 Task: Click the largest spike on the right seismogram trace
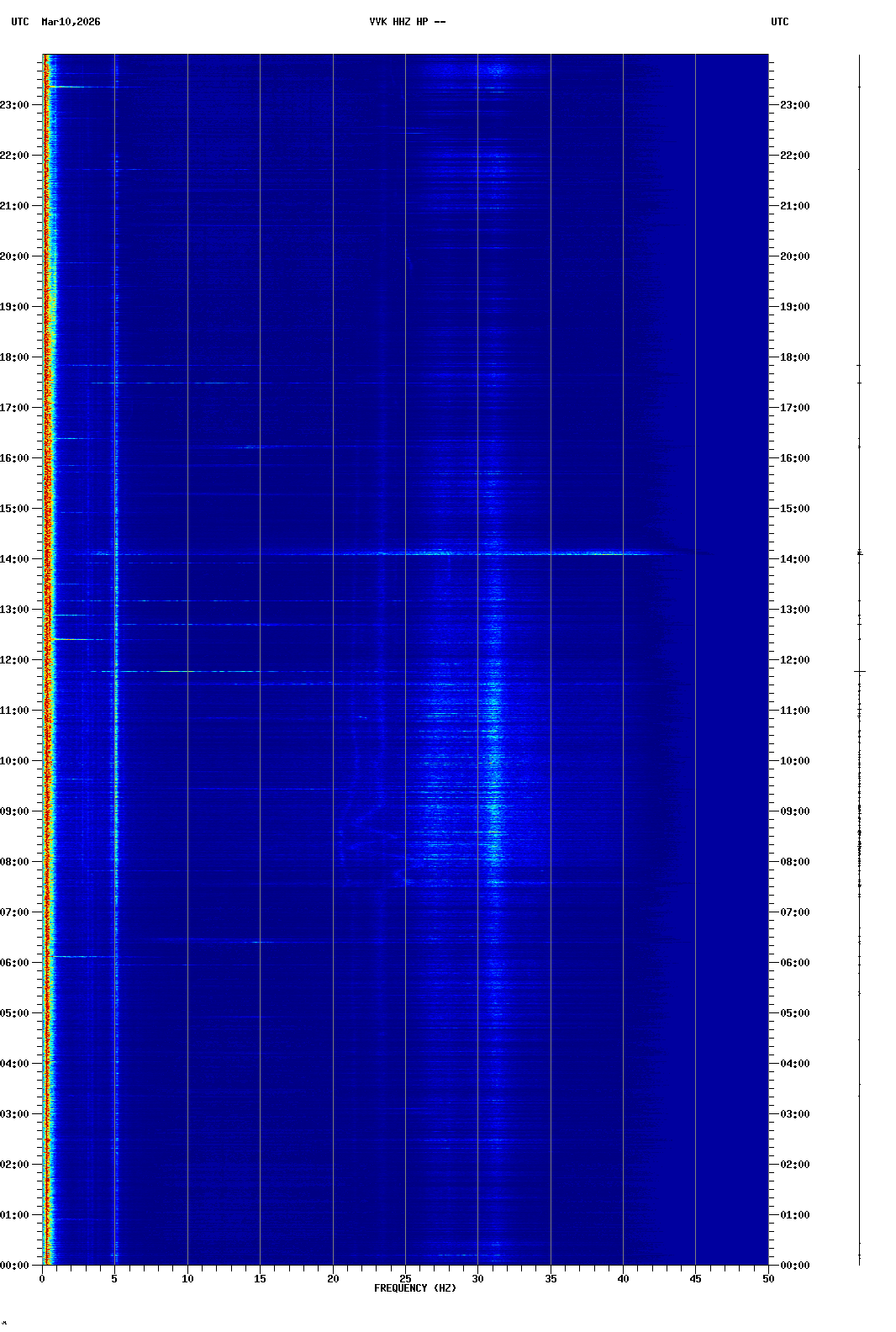tap(860, 671)
